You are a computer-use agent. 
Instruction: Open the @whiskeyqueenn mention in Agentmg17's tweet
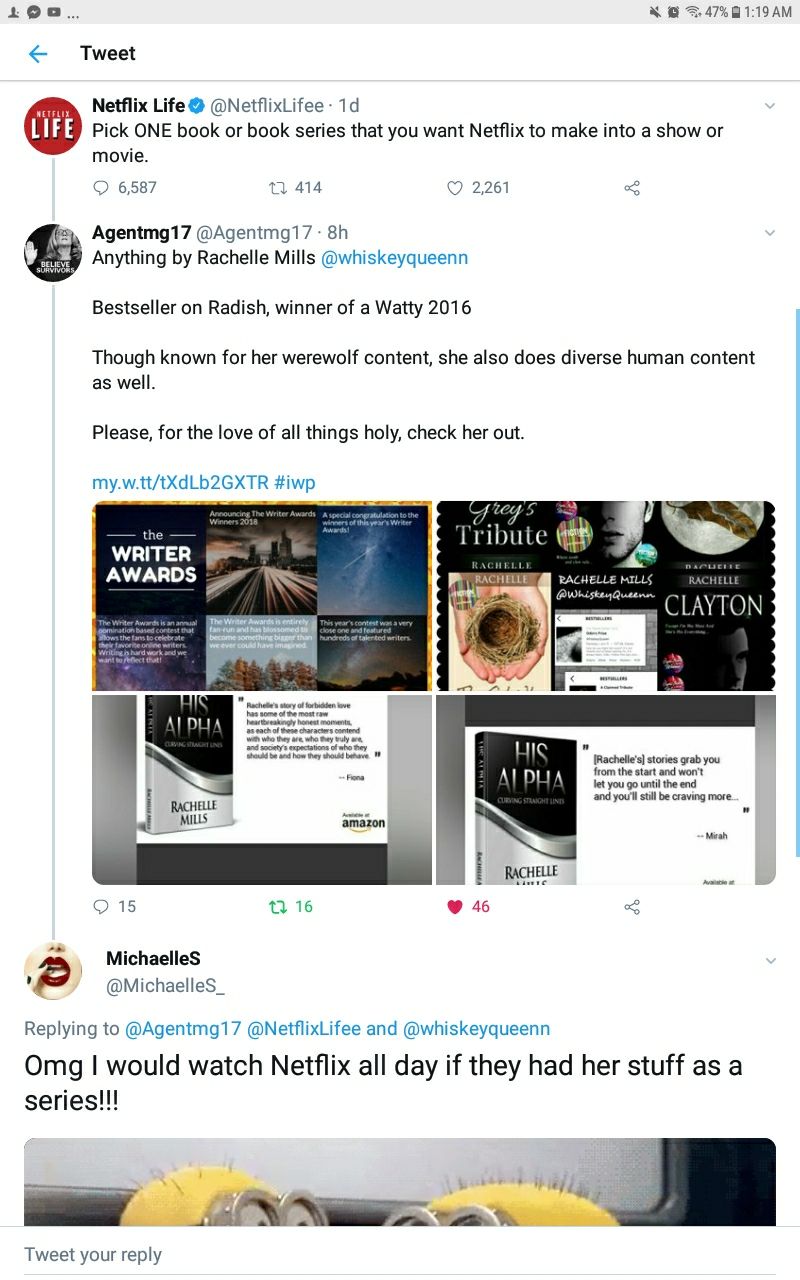point(394,258)
